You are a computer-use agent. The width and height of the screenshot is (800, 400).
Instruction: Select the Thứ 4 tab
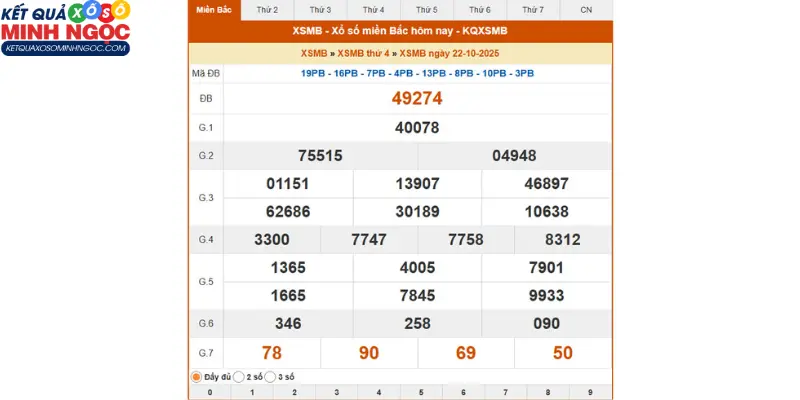point(373,10)
